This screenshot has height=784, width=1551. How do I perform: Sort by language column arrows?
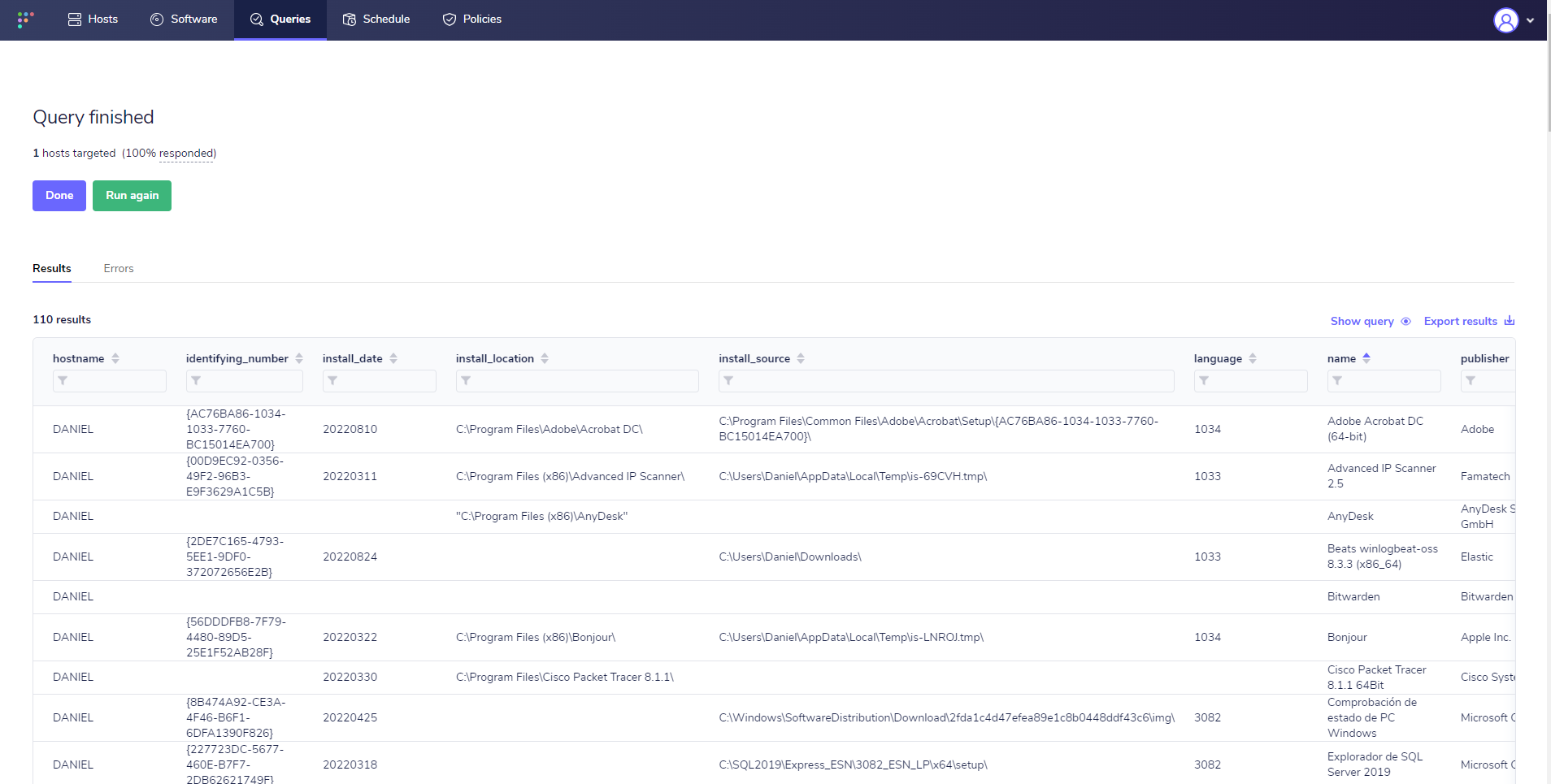tap(1253, 358)
